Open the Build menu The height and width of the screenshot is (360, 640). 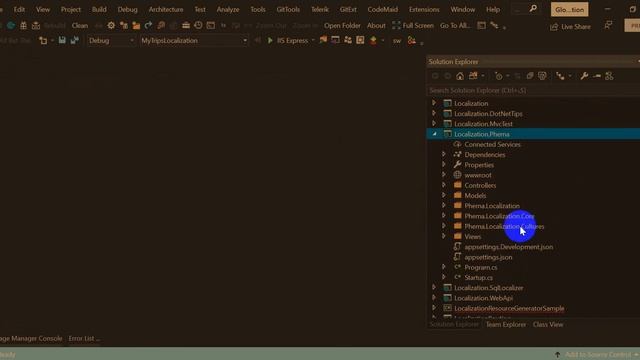coord(99,9)
